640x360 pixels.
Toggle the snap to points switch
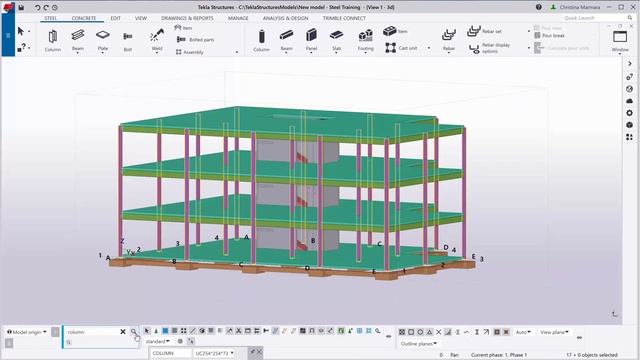pyautogui.click(x=402, y=332)
